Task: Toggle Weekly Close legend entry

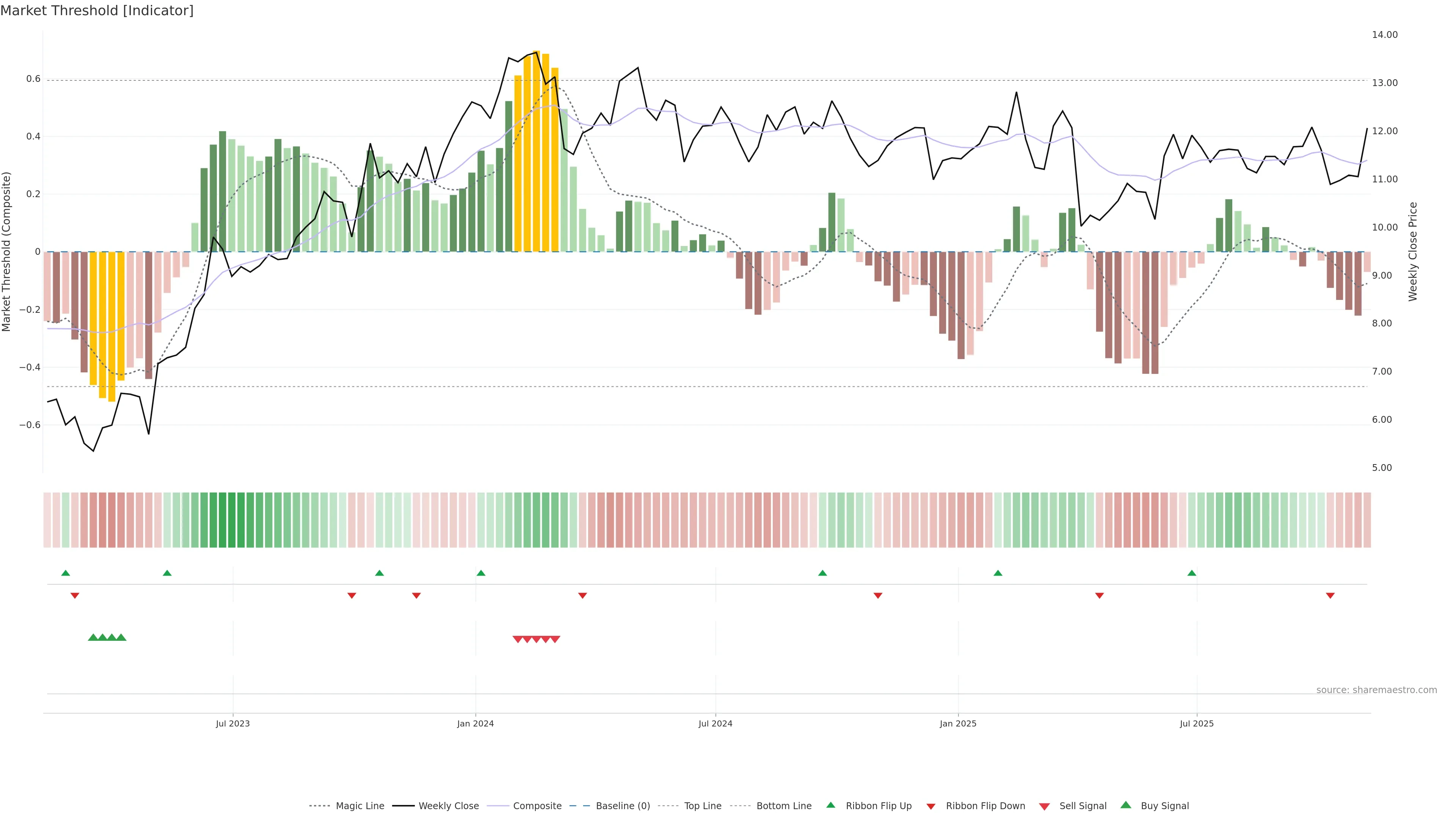Action: coord(448,806)
